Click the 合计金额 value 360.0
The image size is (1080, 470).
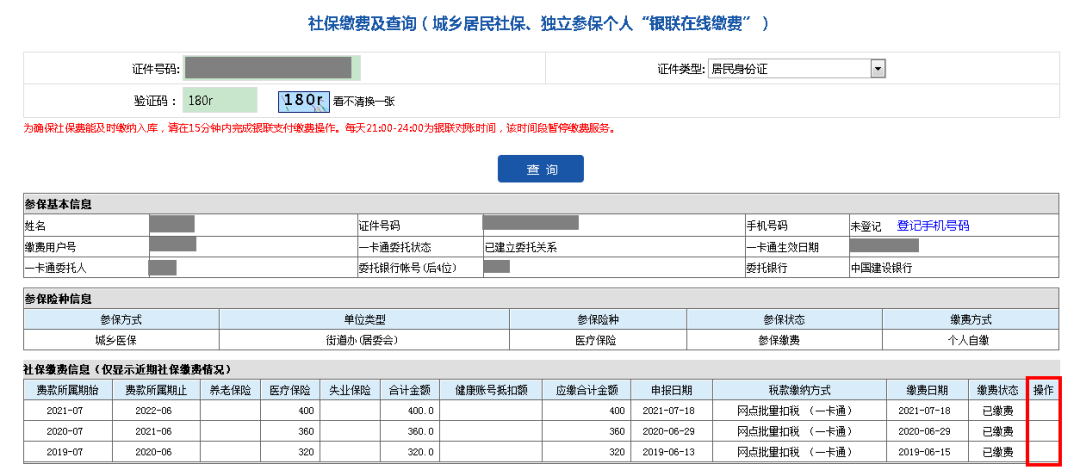(x=411, y=431)
